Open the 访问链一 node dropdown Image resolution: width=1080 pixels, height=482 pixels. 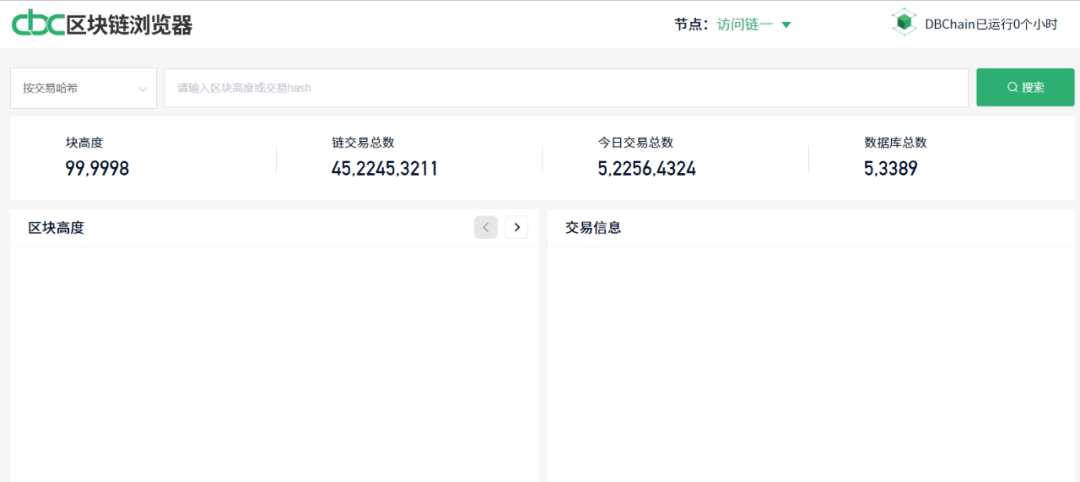[754, 25]
